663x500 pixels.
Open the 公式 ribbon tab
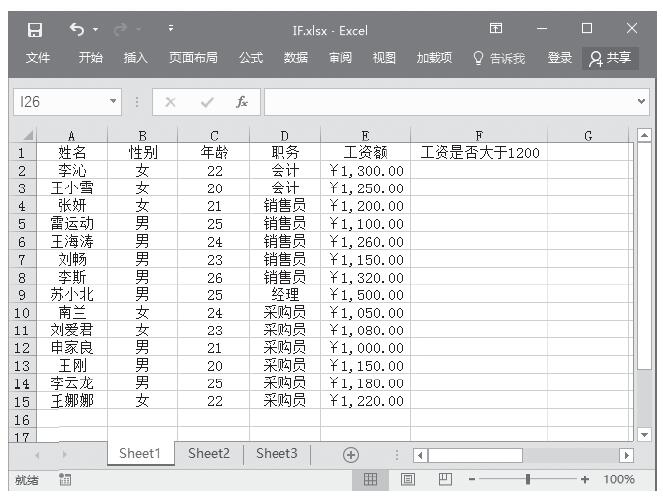(x=251, y=58)
